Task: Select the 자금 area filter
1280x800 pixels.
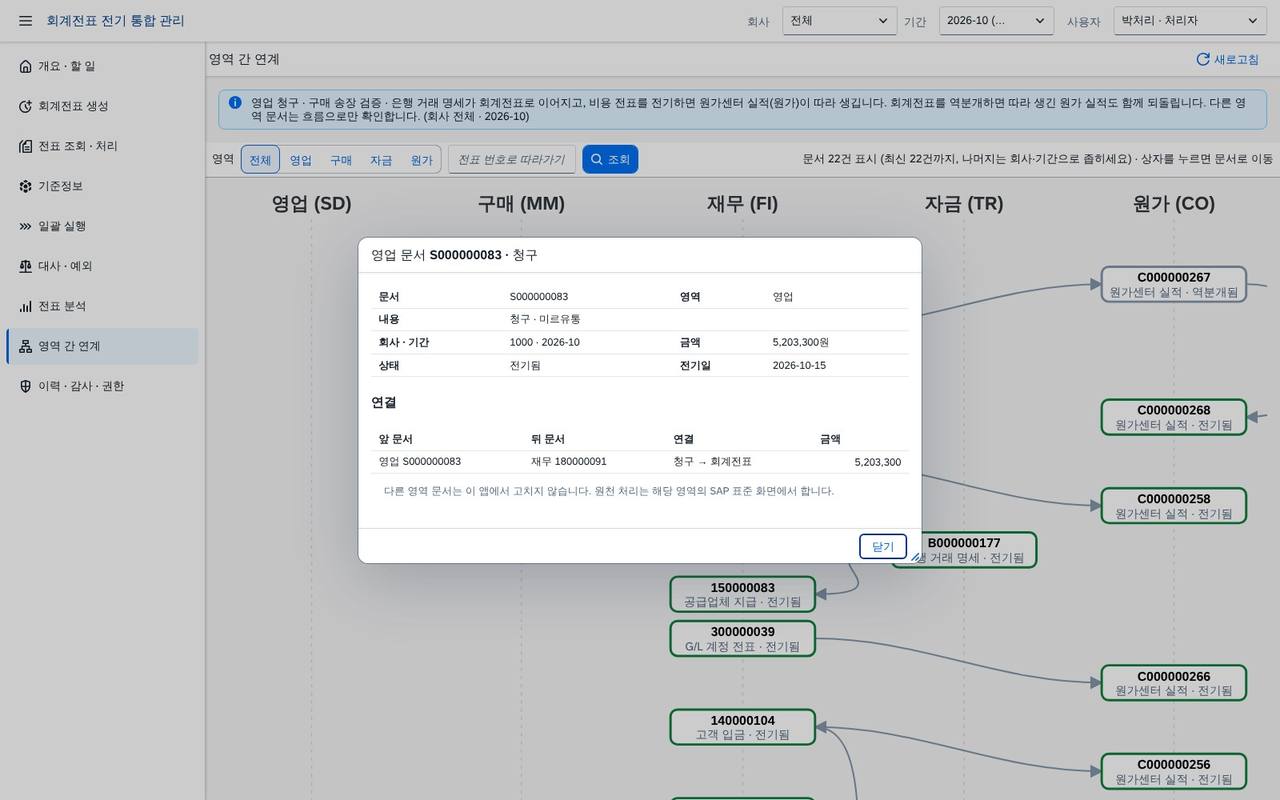Action: [x=381, y=160]
